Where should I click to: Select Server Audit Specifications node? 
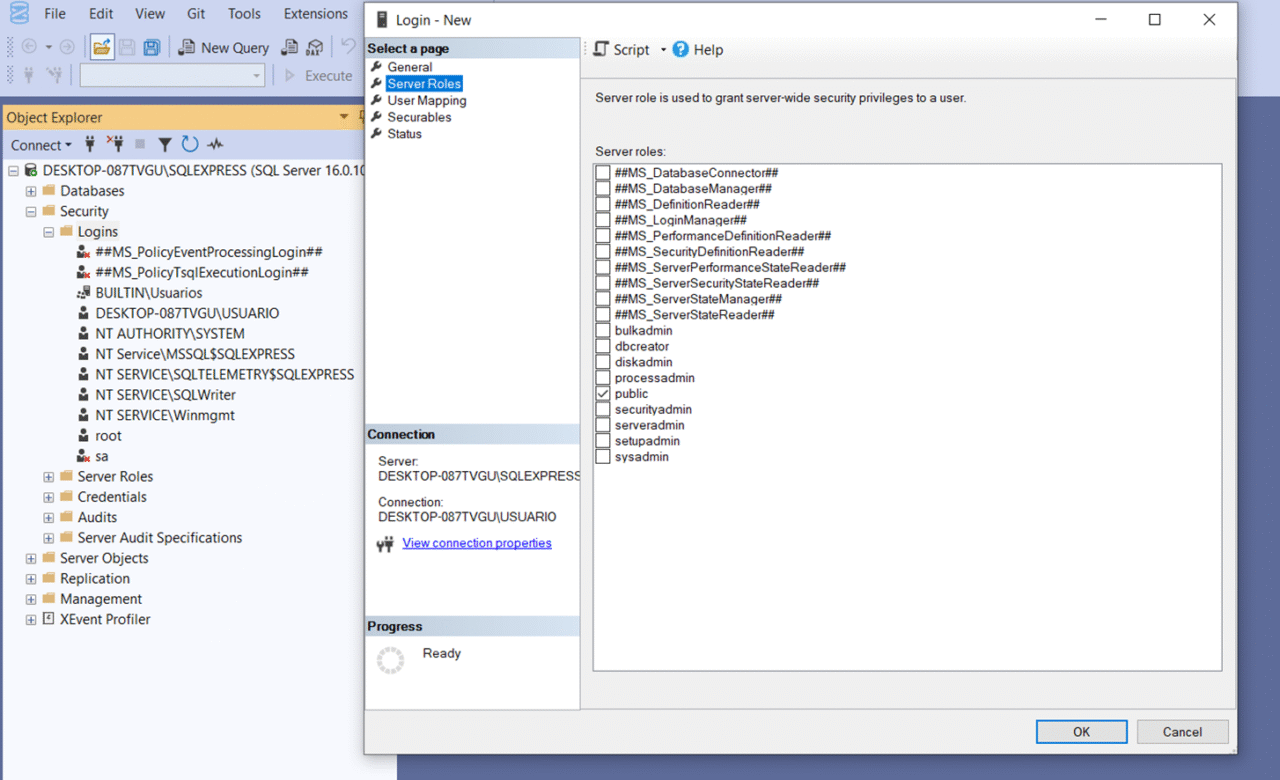point(160,538)
